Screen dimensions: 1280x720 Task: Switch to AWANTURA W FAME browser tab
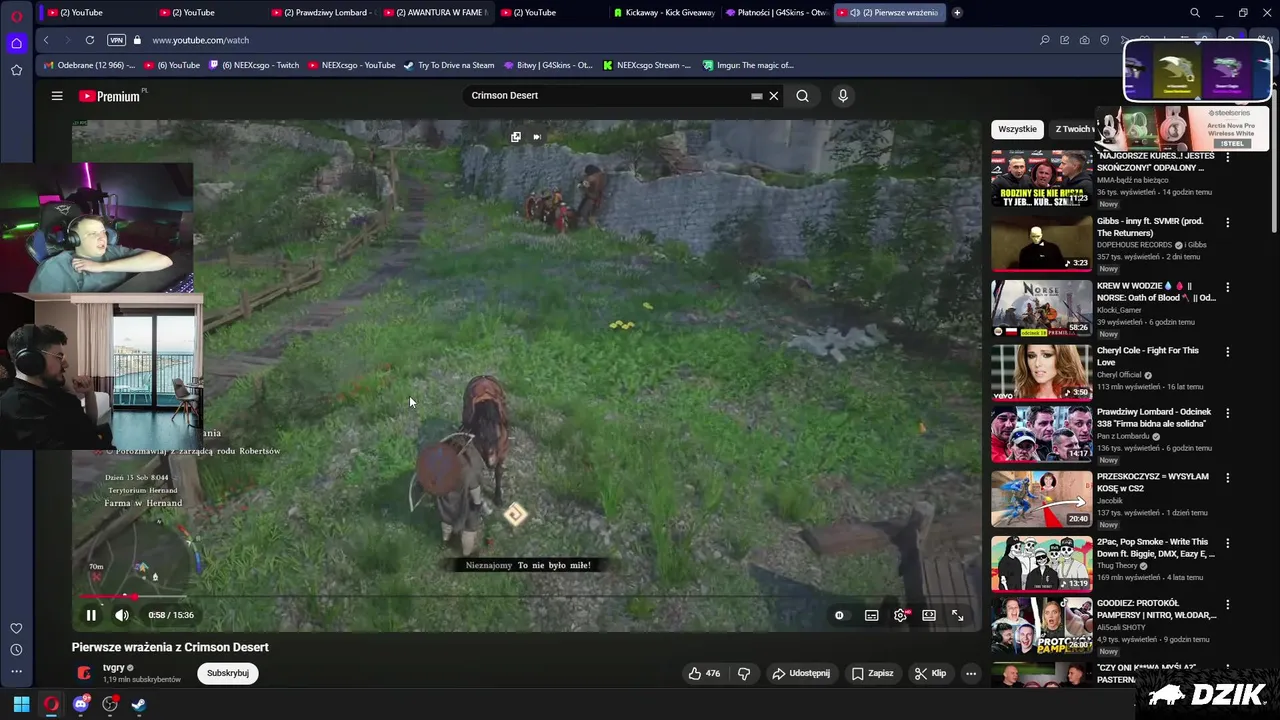click(x=435, y=13)
